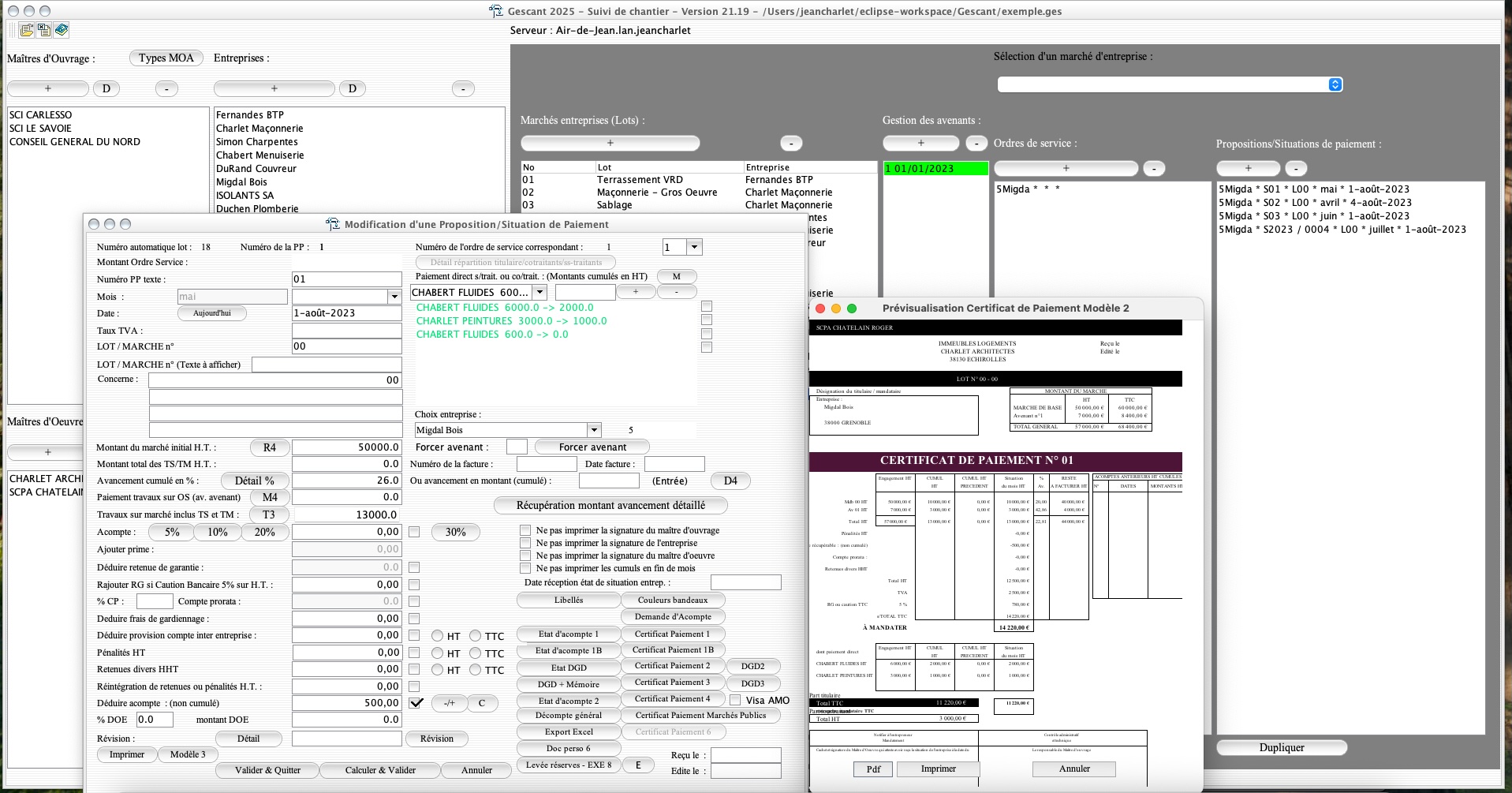
Task: Click the Certificat Paiement 2 button
Action: point(672,666)
